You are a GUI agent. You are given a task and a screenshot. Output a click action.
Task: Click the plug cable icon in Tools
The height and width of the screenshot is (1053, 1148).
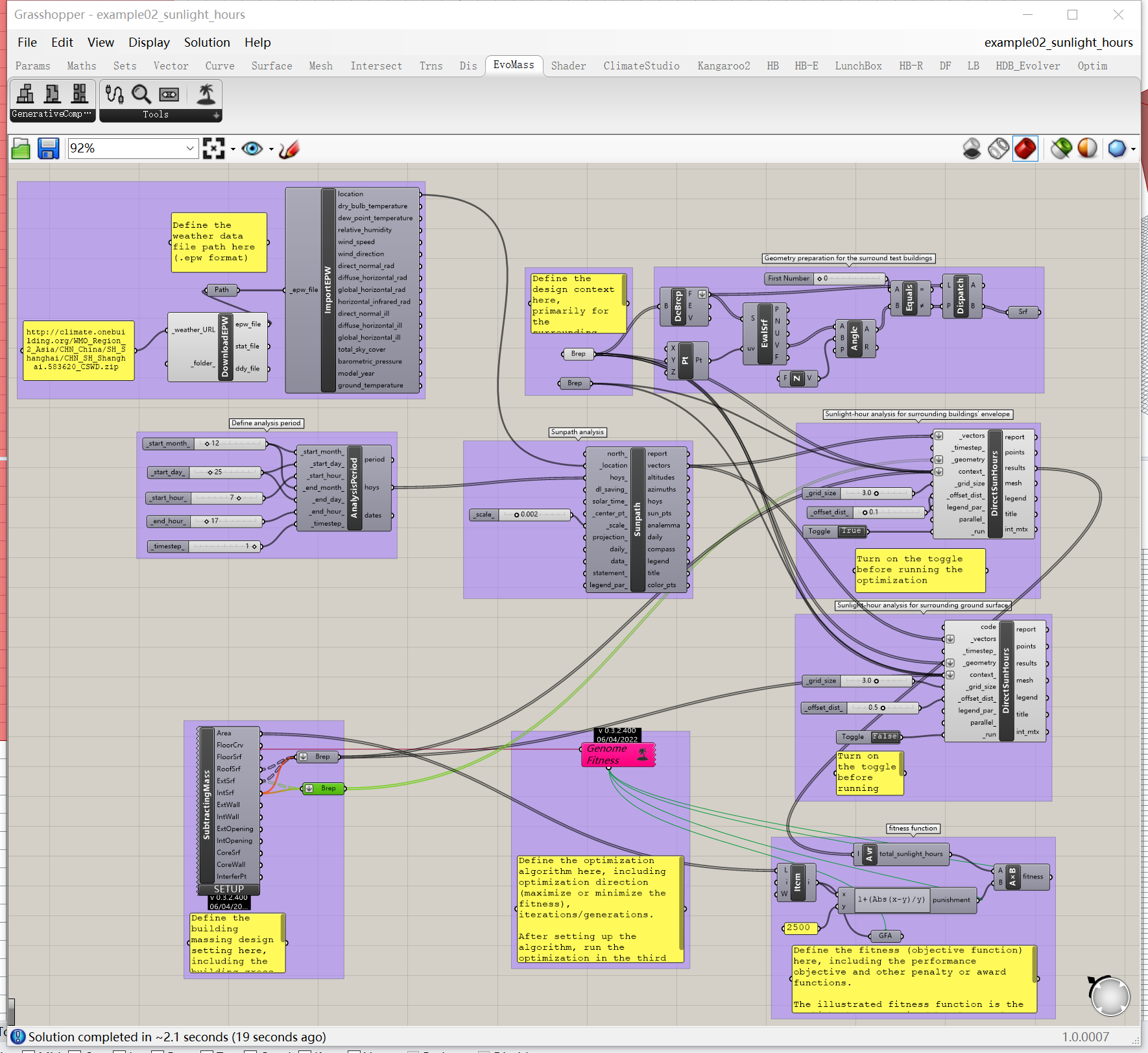pyautogui.click(x=114, y=94)
